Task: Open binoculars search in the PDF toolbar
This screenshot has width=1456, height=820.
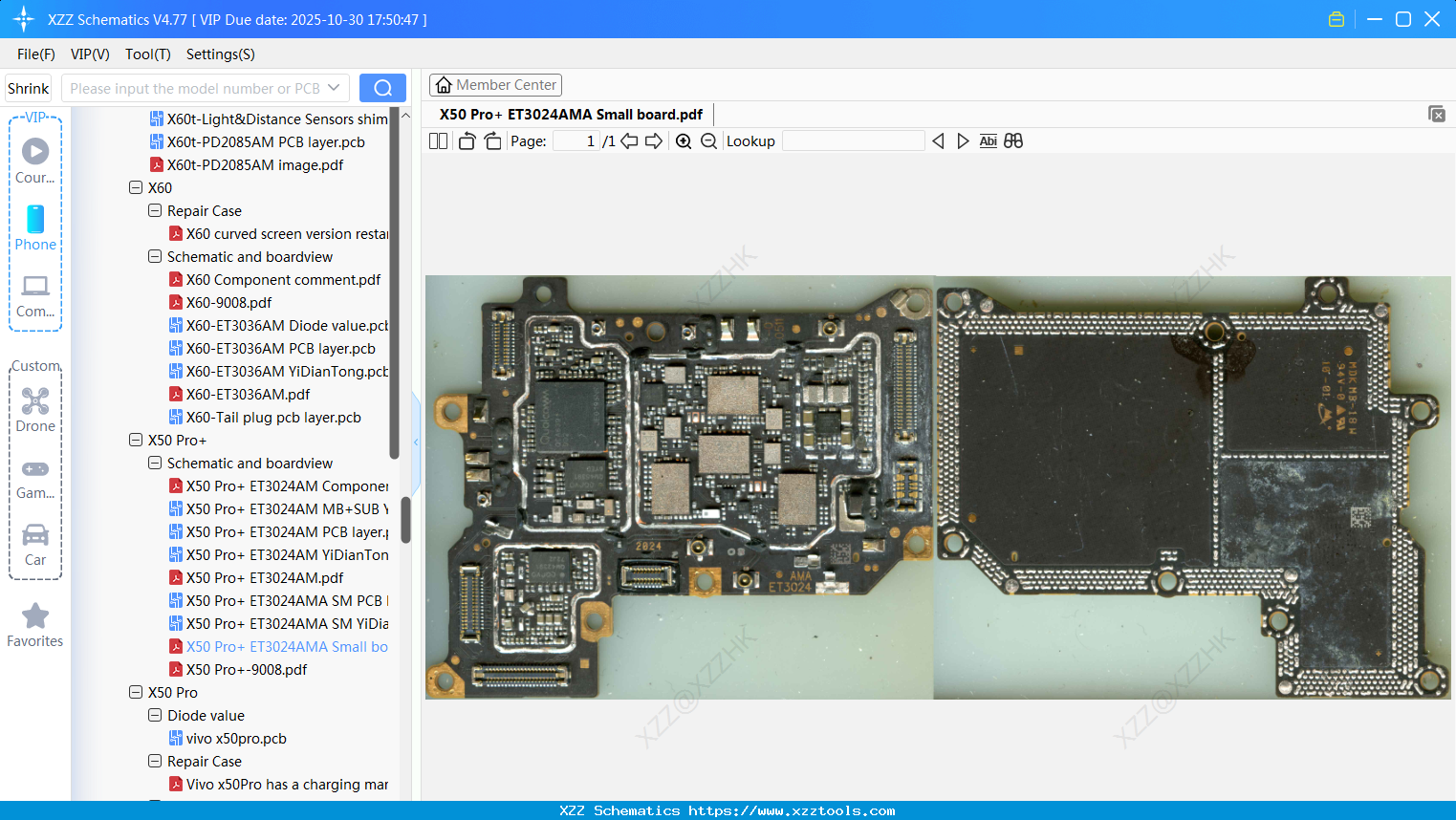Action: click(x=1013, y=140)
